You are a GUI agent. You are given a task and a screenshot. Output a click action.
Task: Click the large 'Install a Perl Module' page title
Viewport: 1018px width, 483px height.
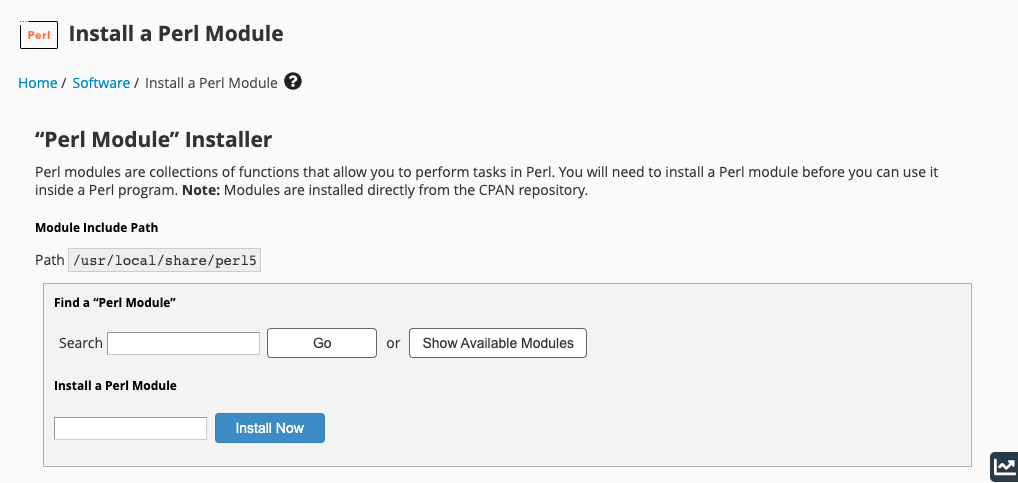(x=176, y=34)
